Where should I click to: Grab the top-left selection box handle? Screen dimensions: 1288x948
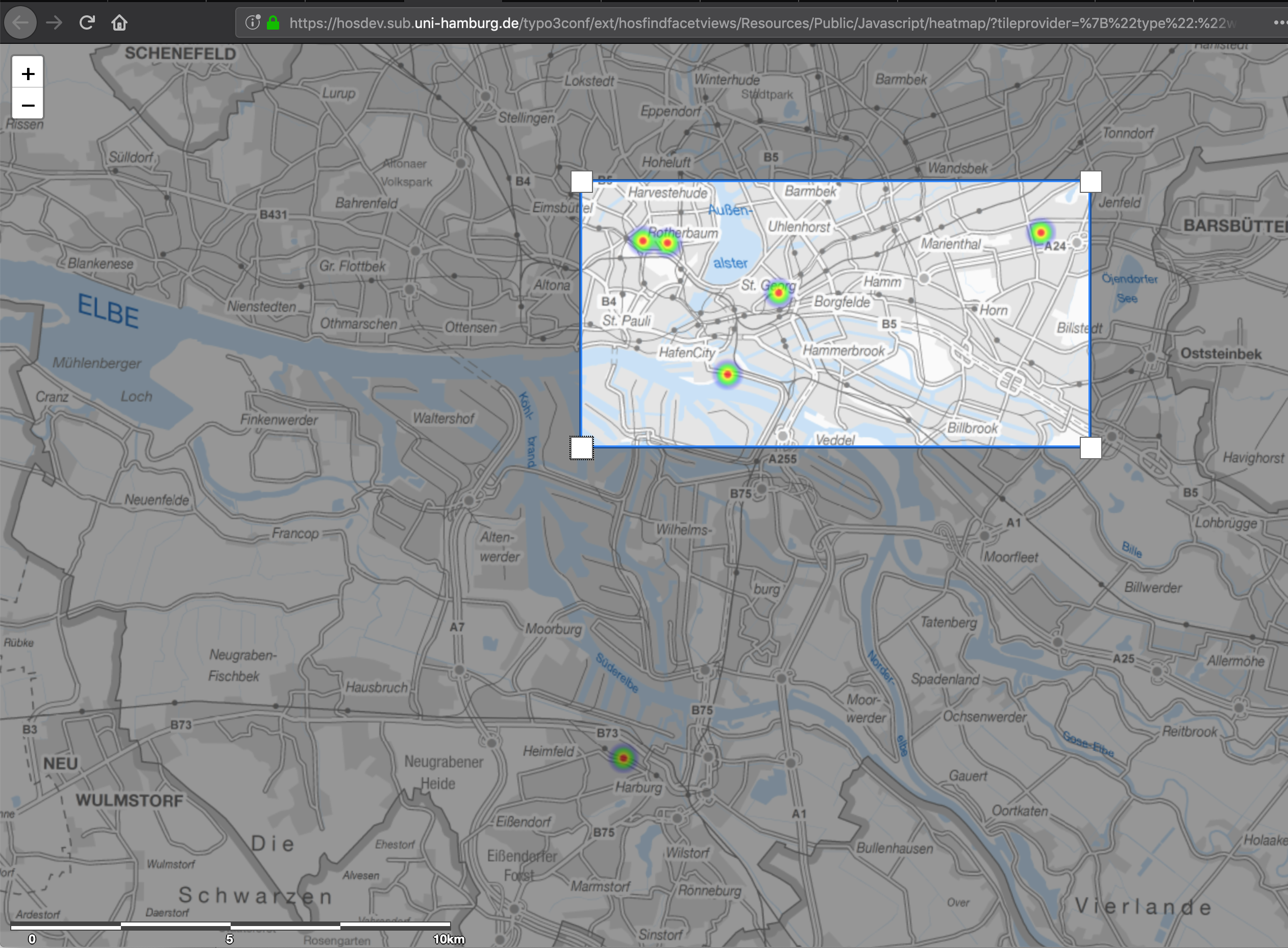point(581,182)
